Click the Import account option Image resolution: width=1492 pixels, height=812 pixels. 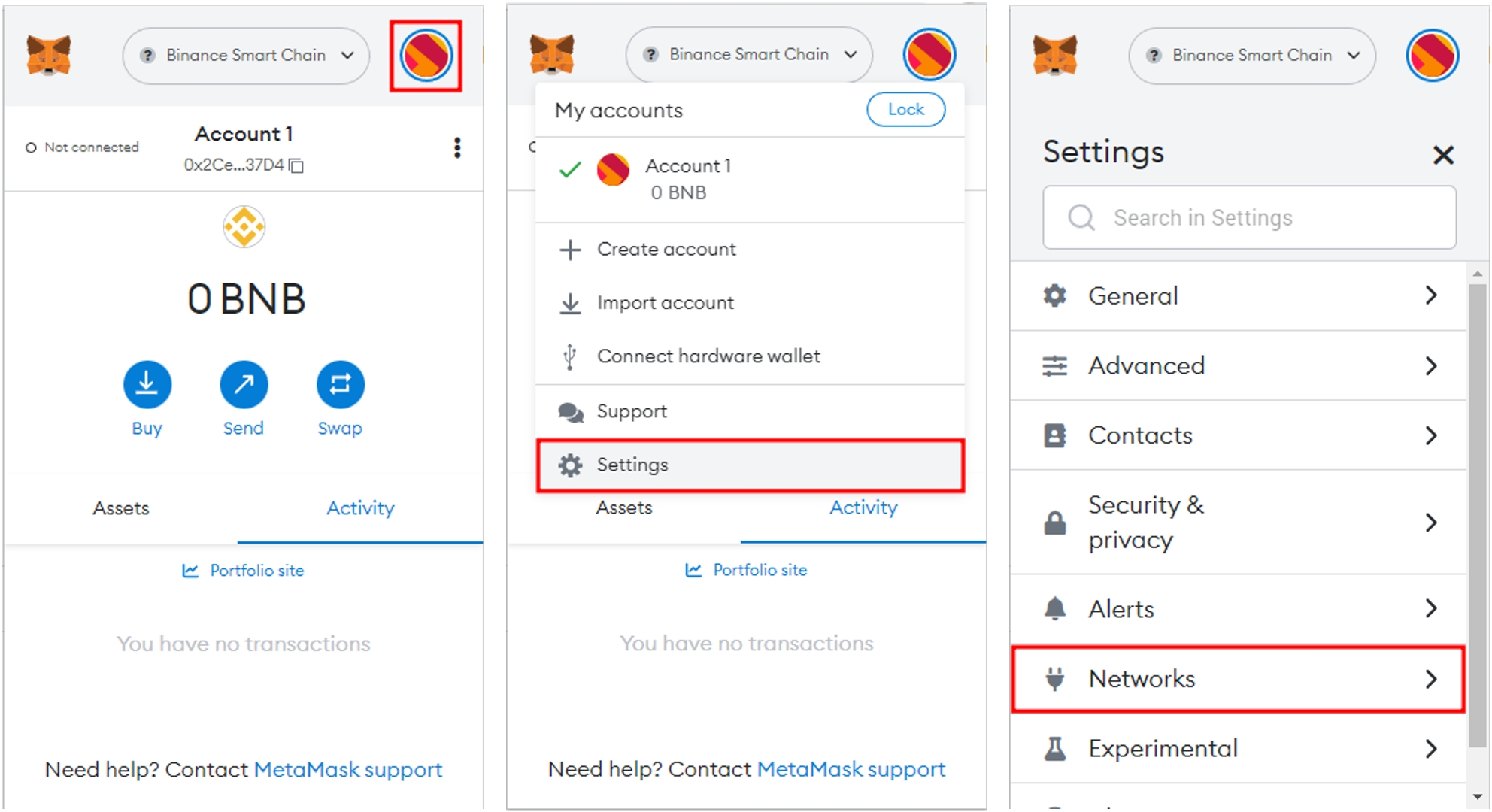665,303
